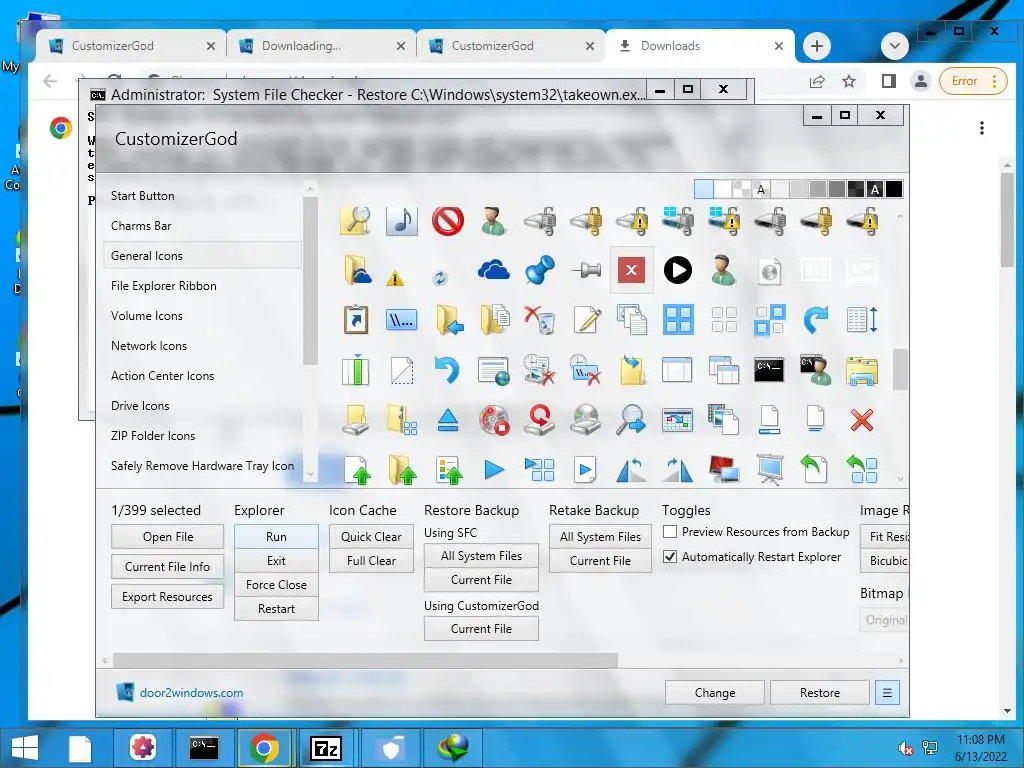
Task: Select the black circle play icon
Action: (677, 270)
